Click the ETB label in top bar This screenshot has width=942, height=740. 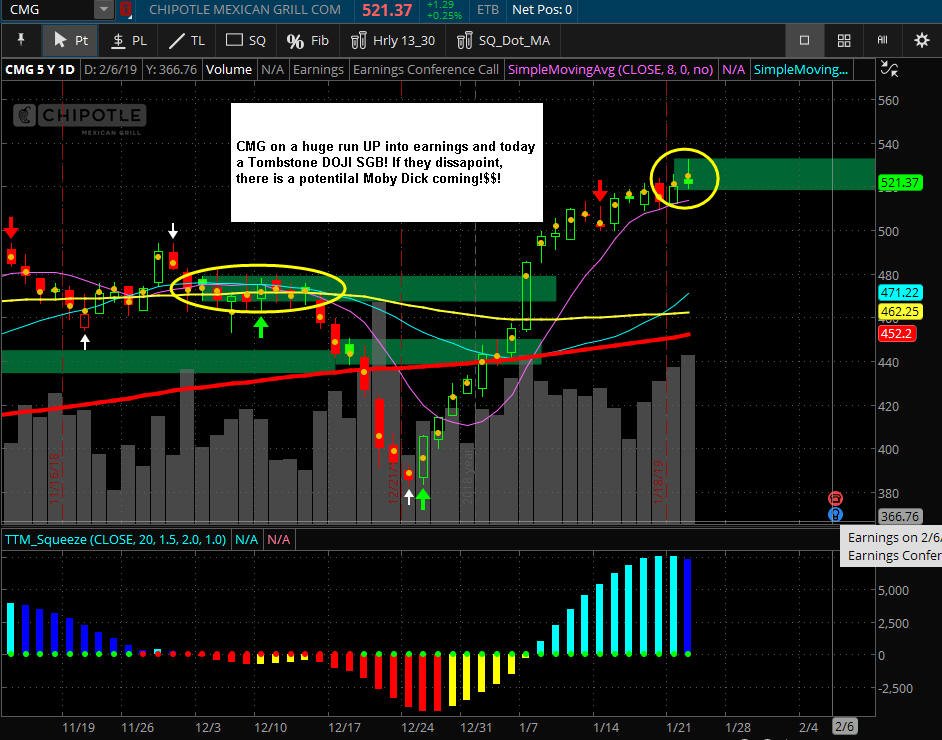coord(487,10)
